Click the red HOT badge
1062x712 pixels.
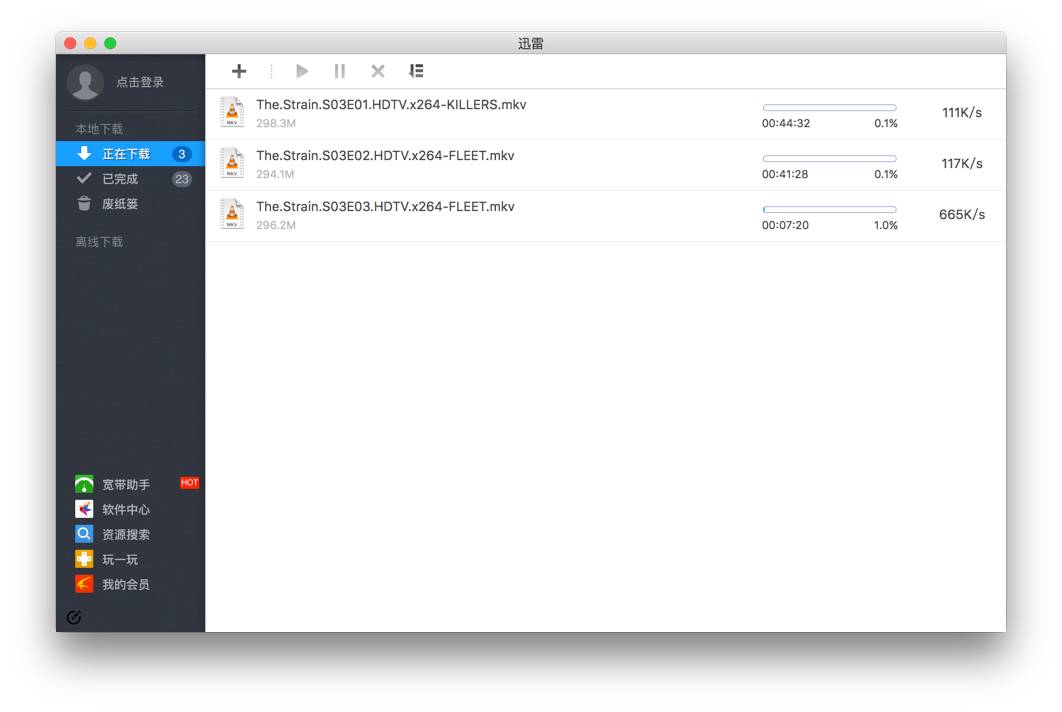click(190, 482)
